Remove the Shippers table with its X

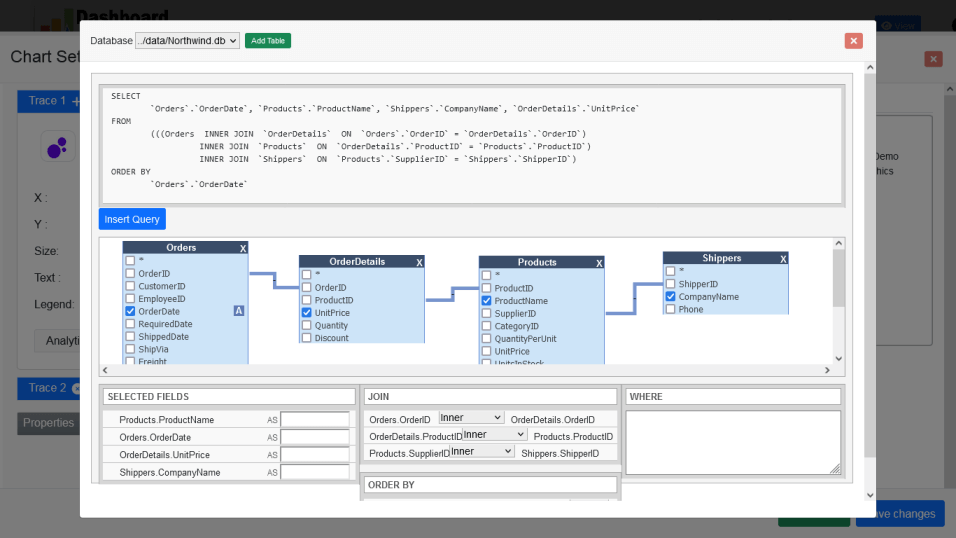click(x=783, y=259)
